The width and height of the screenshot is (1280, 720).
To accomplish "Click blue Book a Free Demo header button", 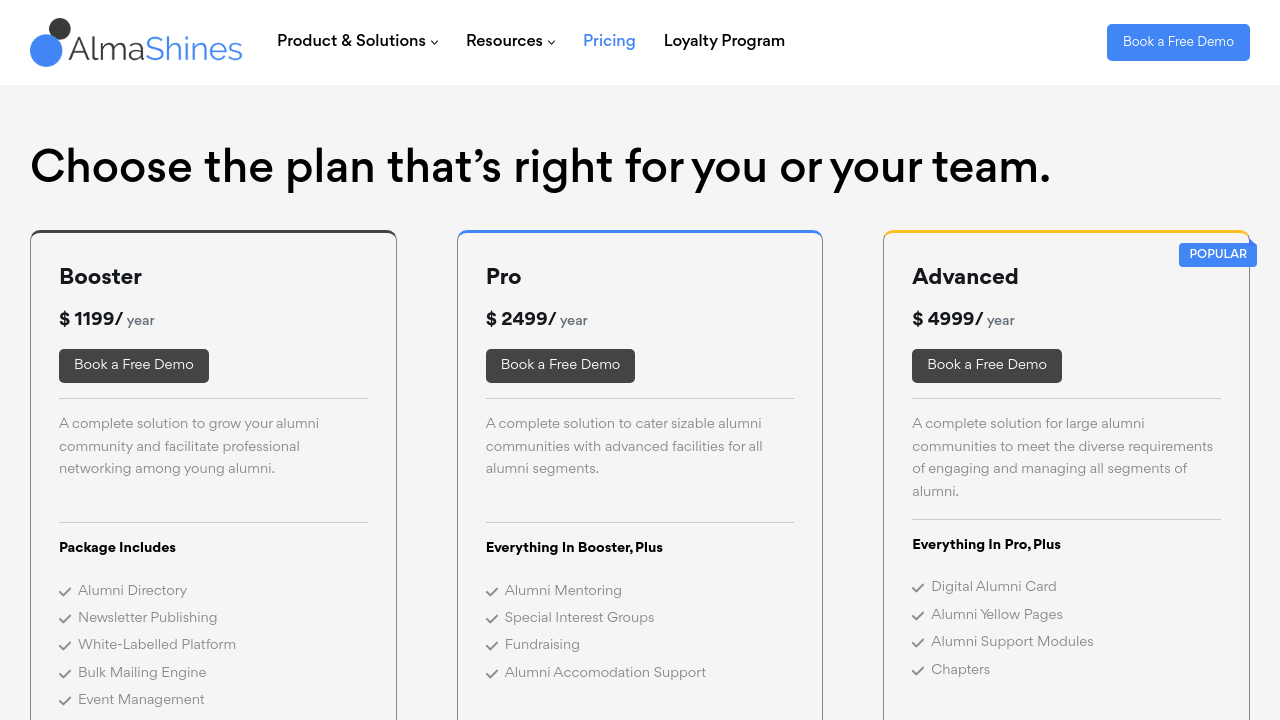I will point(1178,42).
